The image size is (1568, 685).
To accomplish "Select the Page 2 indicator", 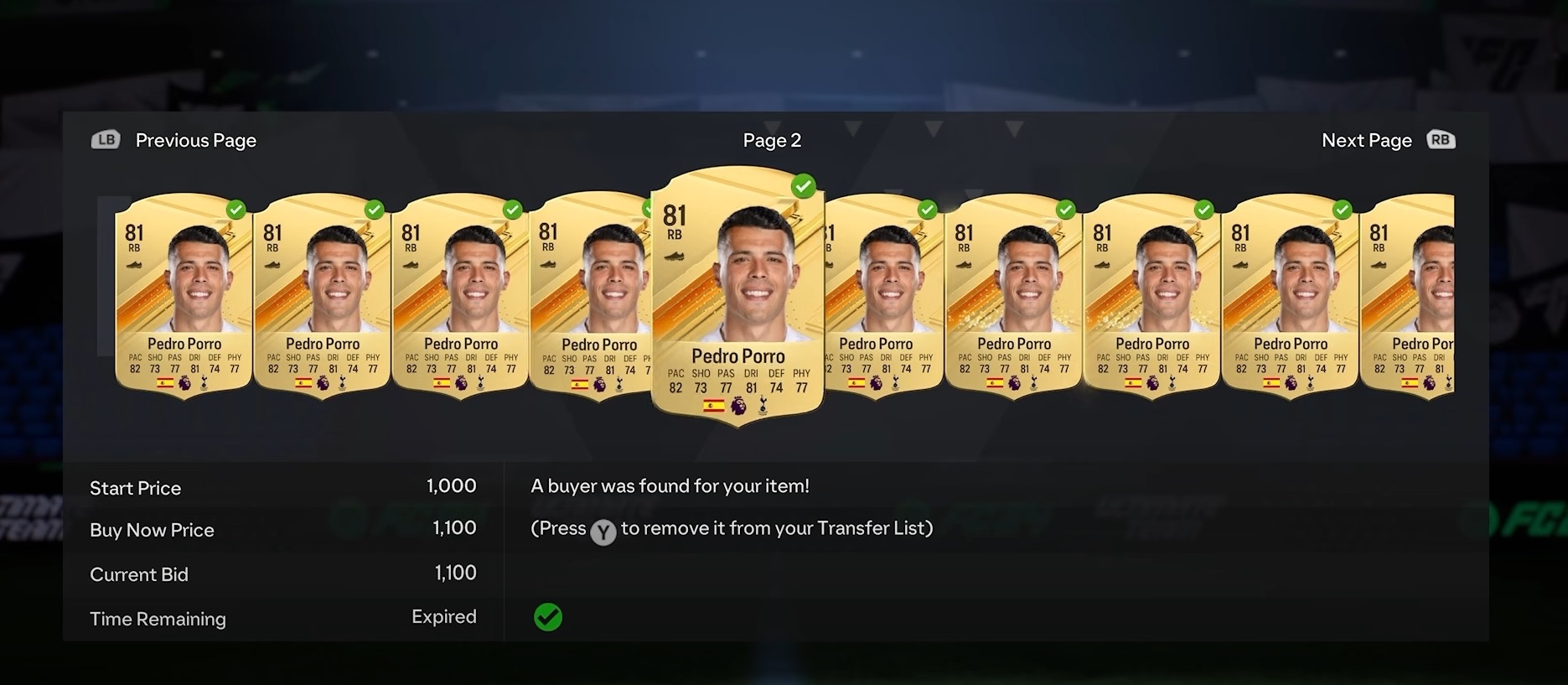I will coord(772,140).
